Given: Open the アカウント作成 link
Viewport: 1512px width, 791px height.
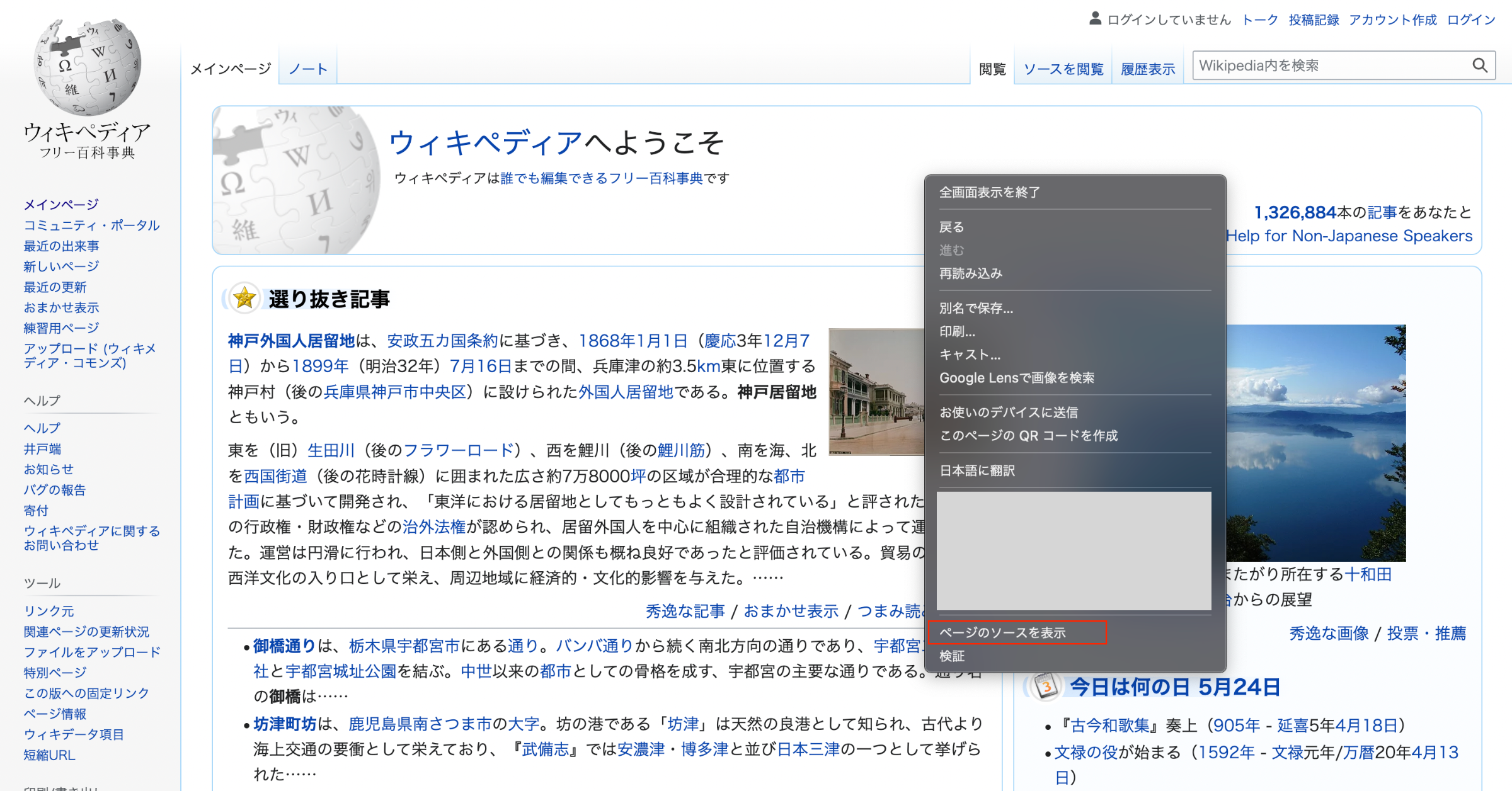Looking at the screenshot, I should [x=1393, y=20].
